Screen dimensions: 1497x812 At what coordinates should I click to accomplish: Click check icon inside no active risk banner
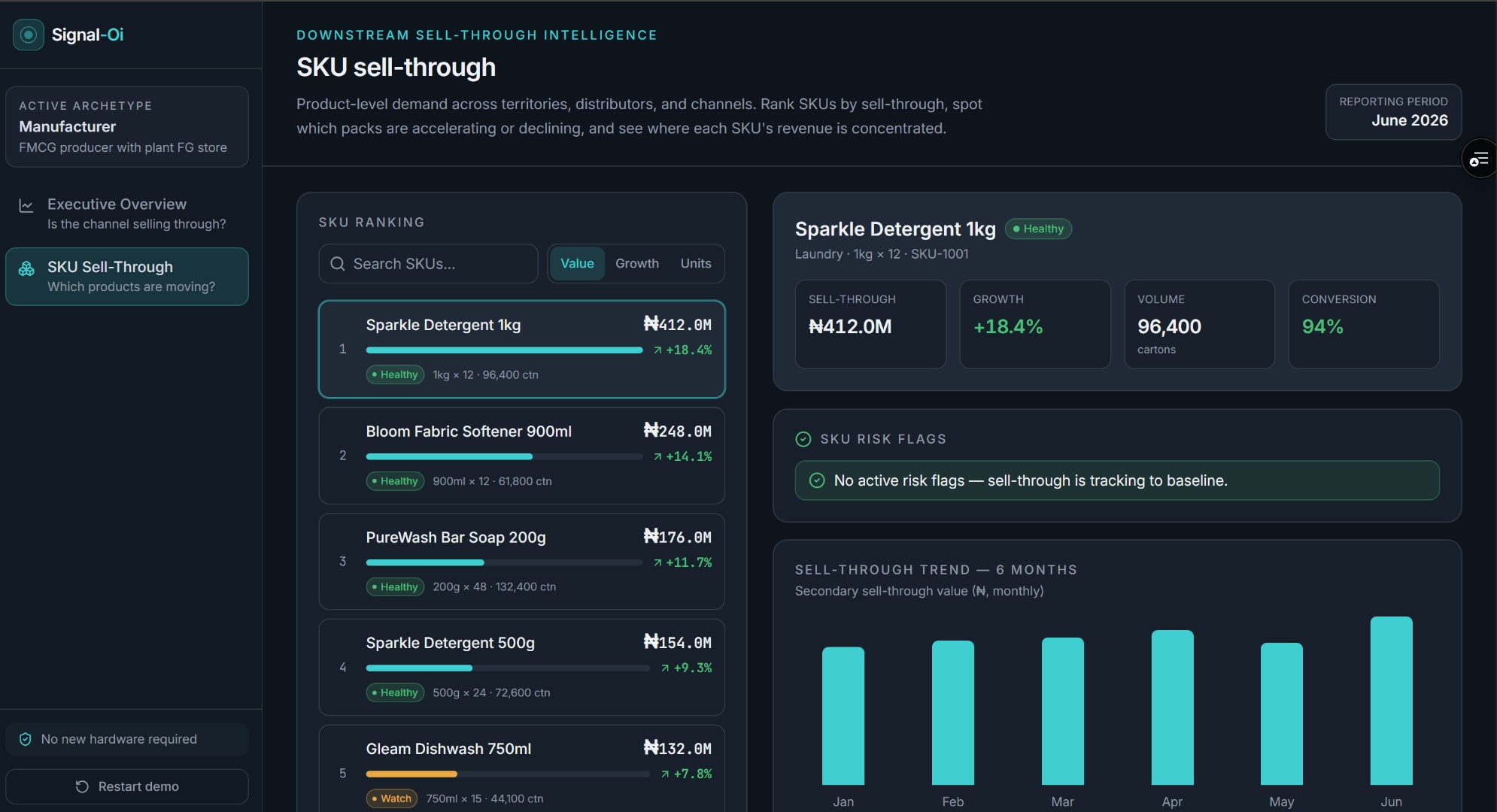(x=817, y=480)
